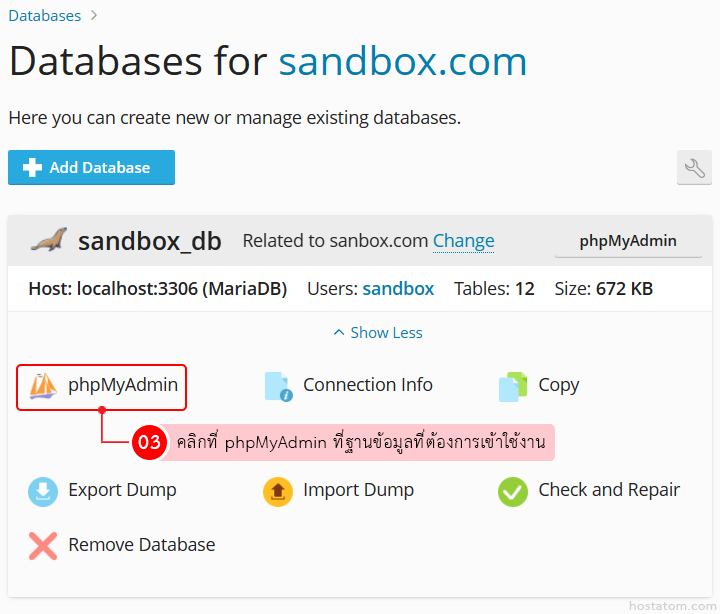
Task: Click the MariaDB seal icon
Action: tap(48, 241)
